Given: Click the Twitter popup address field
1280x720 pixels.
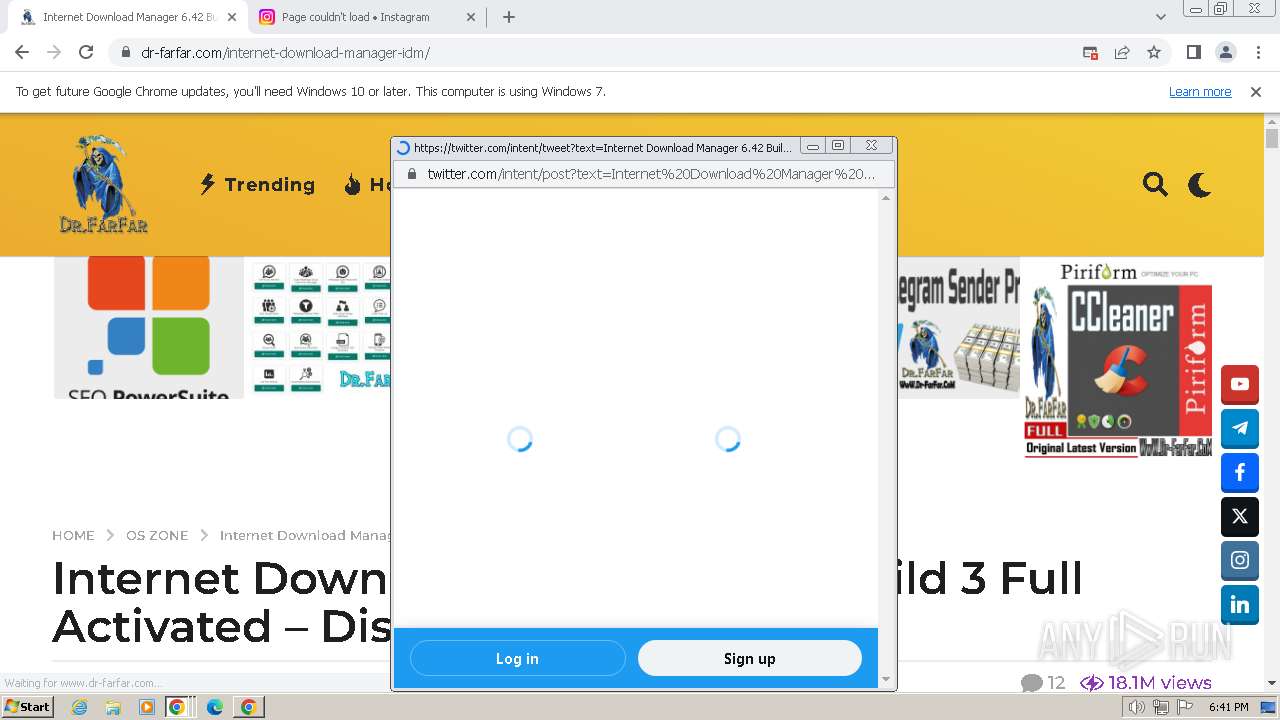Looking at the screenshot, I should pos(644,174).
